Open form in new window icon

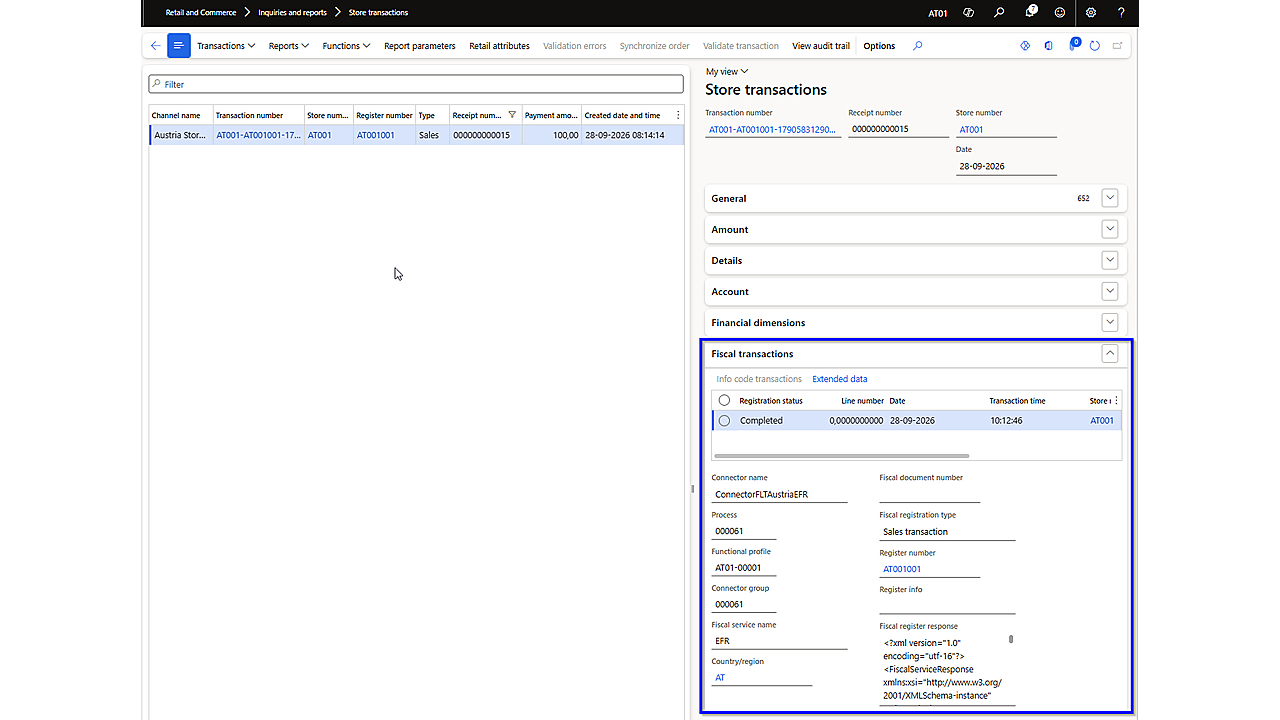pos(1117,46)
